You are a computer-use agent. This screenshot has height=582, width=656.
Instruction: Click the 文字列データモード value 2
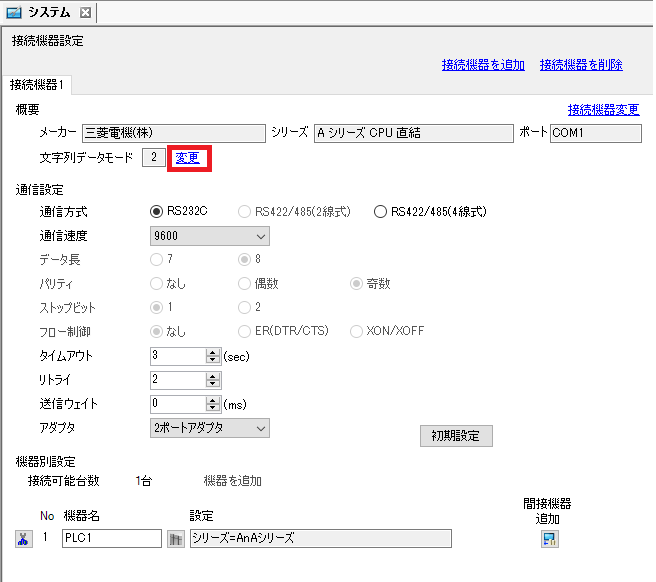point(154,158)
